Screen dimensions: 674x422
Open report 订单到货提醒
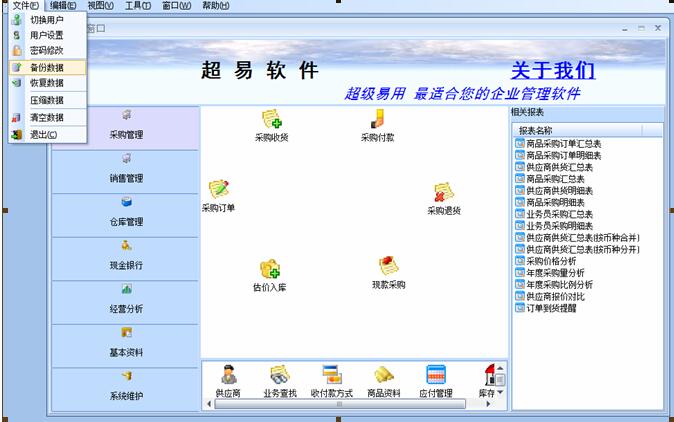546,308
